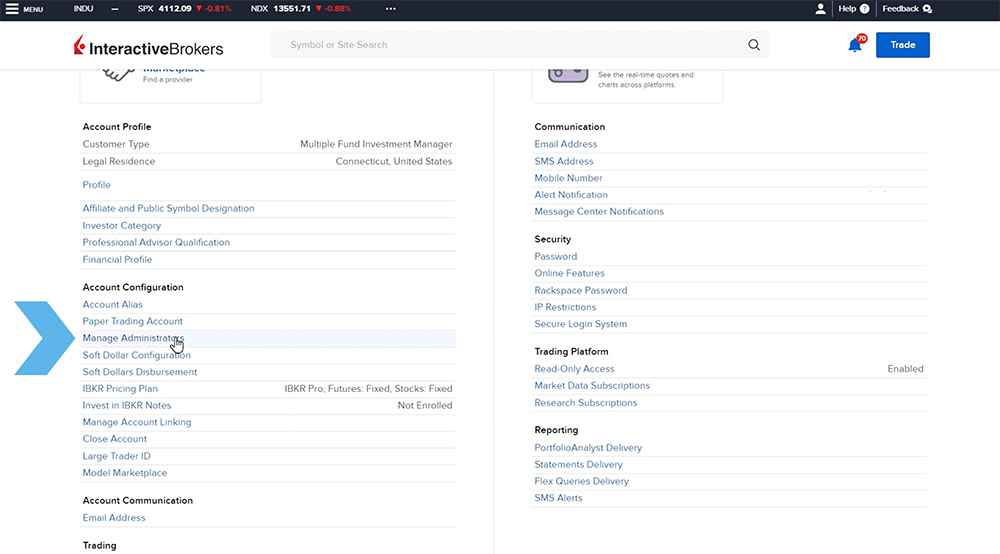Open Read-Only Access setting
Image resolution: width=1000 pixels, height=554 pixels.
tap(574, 369)
